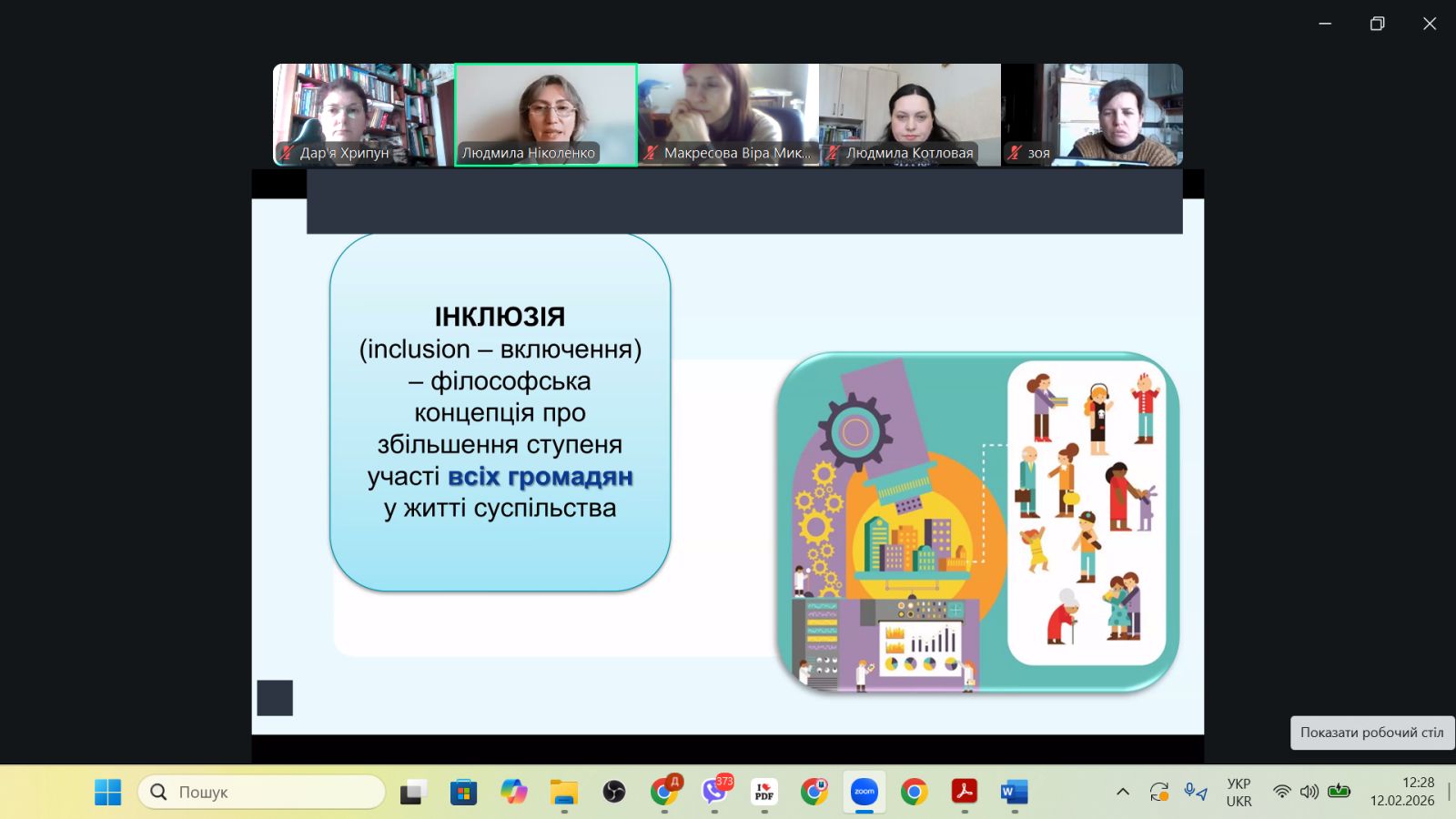1456x819 pixels.
Task: Open clock and date flyout
Action: click(x=1402, y=792)
